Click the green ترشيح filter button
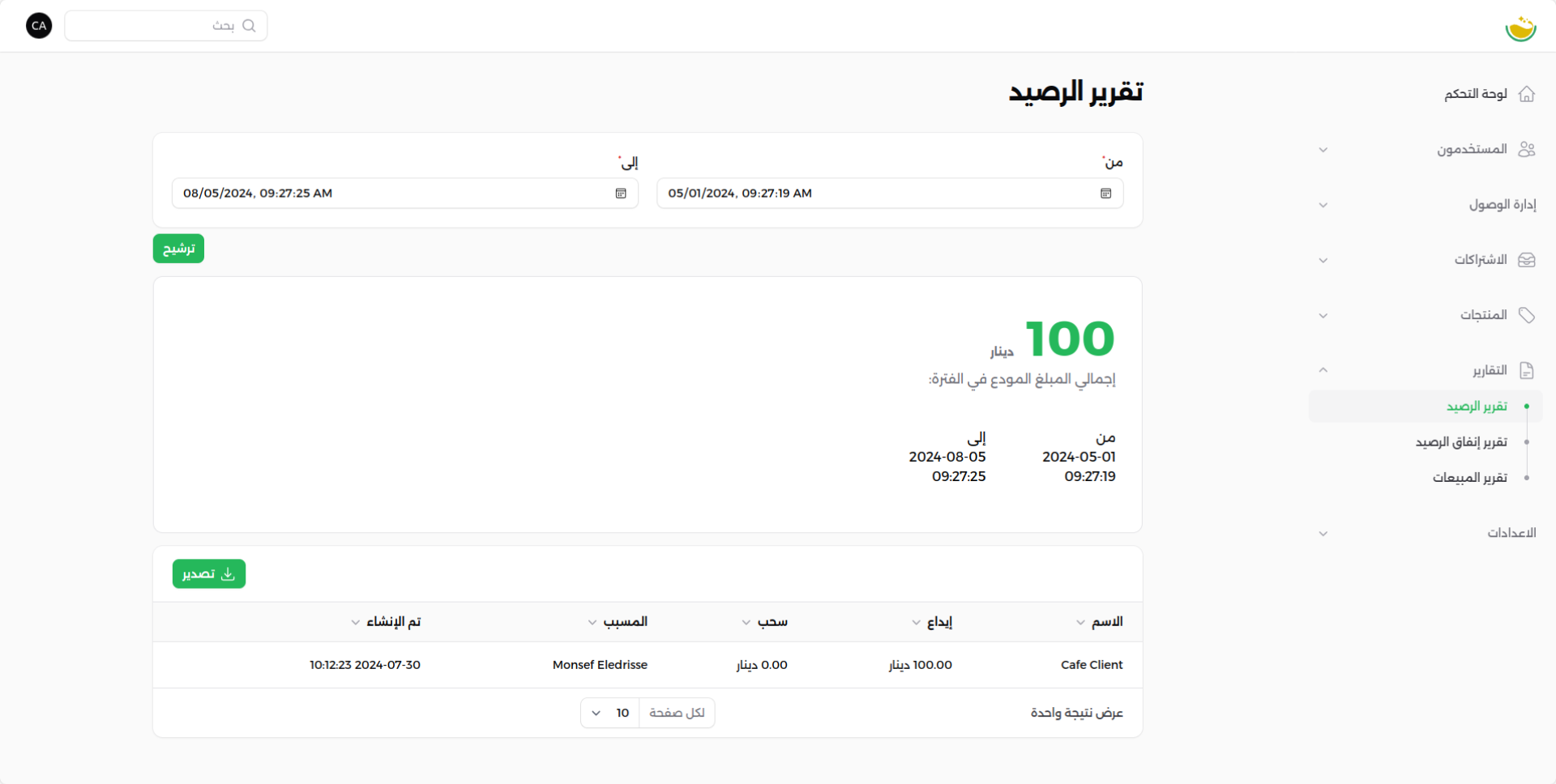Image resolution: width=1556 pixels, height=784 pixels. [x=178, y=249]
